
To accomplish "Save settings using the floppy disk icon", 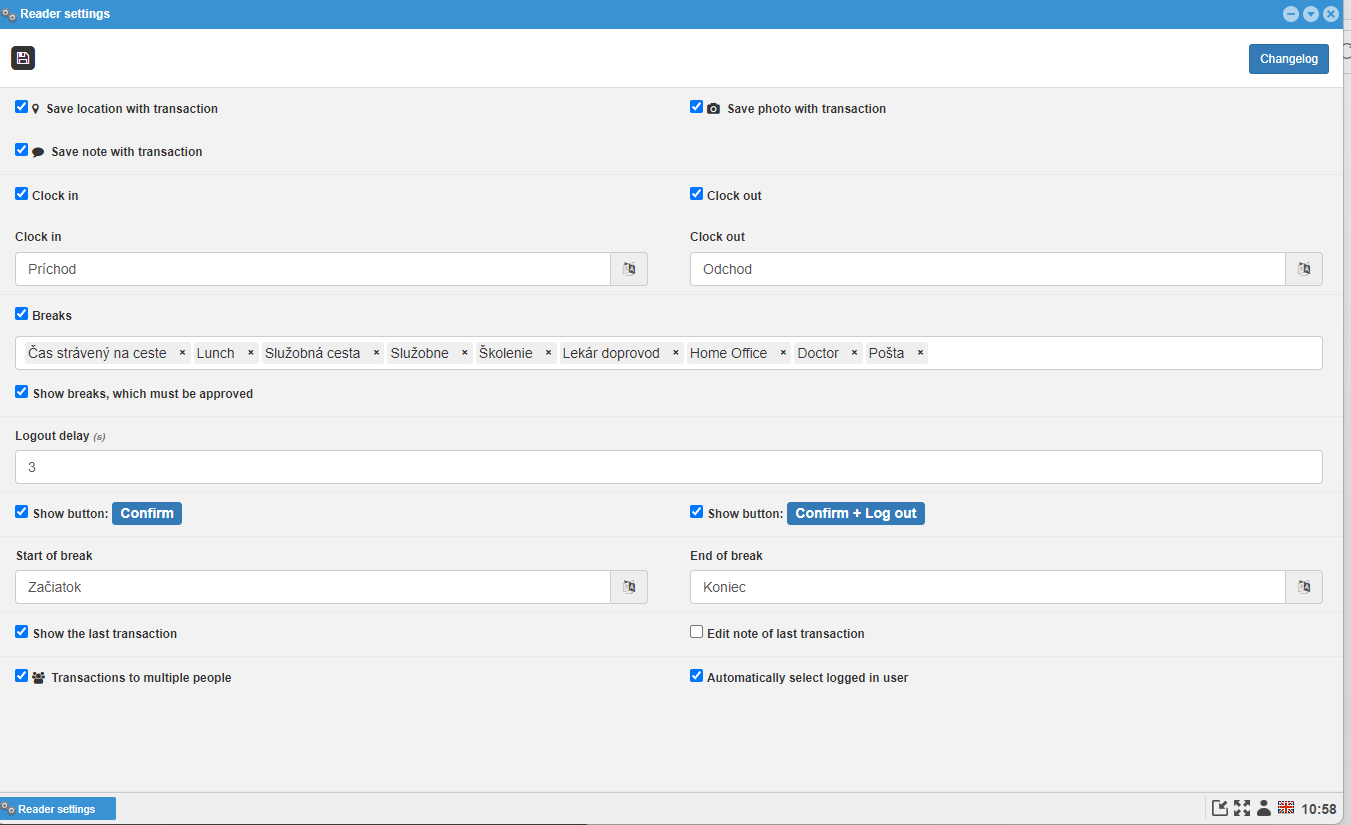I will tap(22, 58).
